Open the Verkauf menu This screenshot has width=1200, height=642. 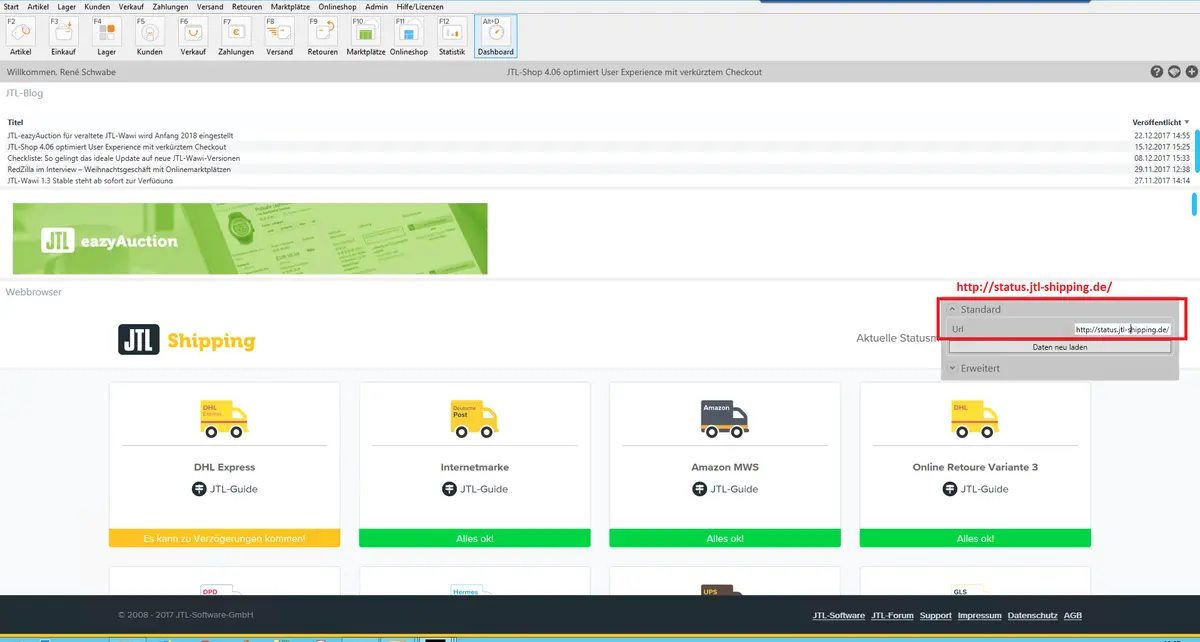[131, 6]
